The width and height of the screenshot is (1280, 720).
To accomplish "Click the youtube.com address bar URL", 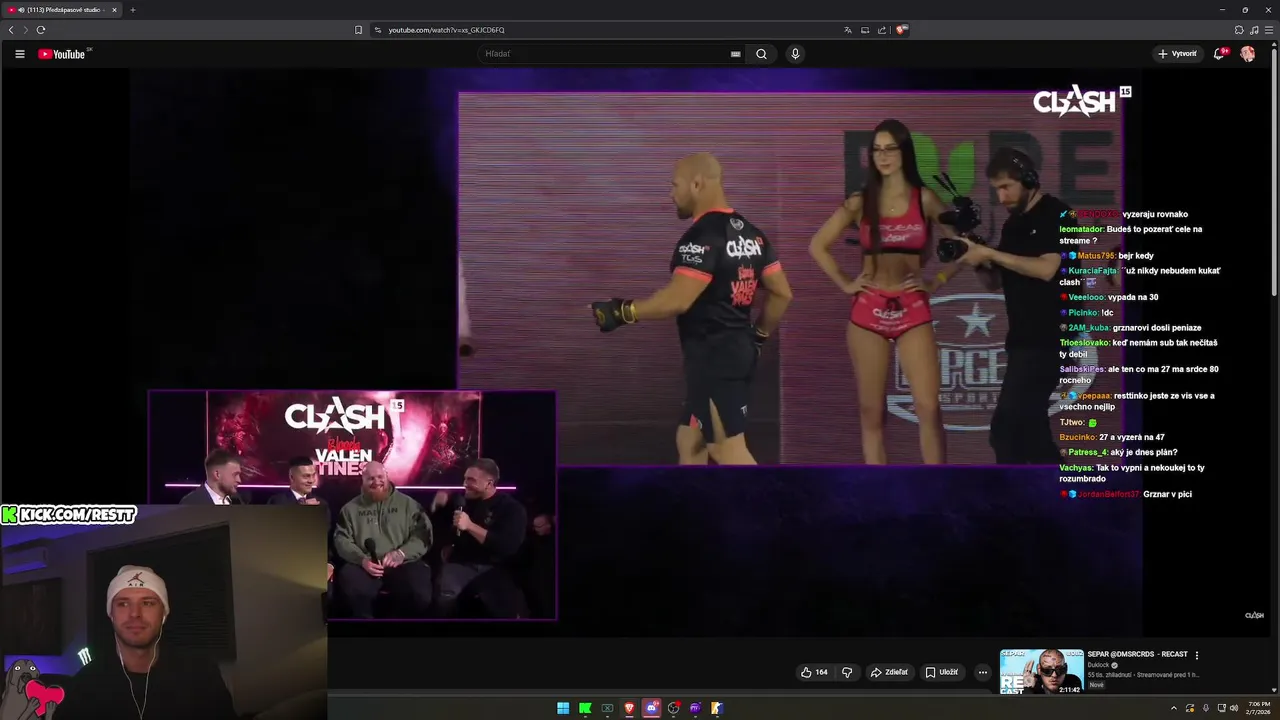I will pyautogui.click(x=446, y=30).
